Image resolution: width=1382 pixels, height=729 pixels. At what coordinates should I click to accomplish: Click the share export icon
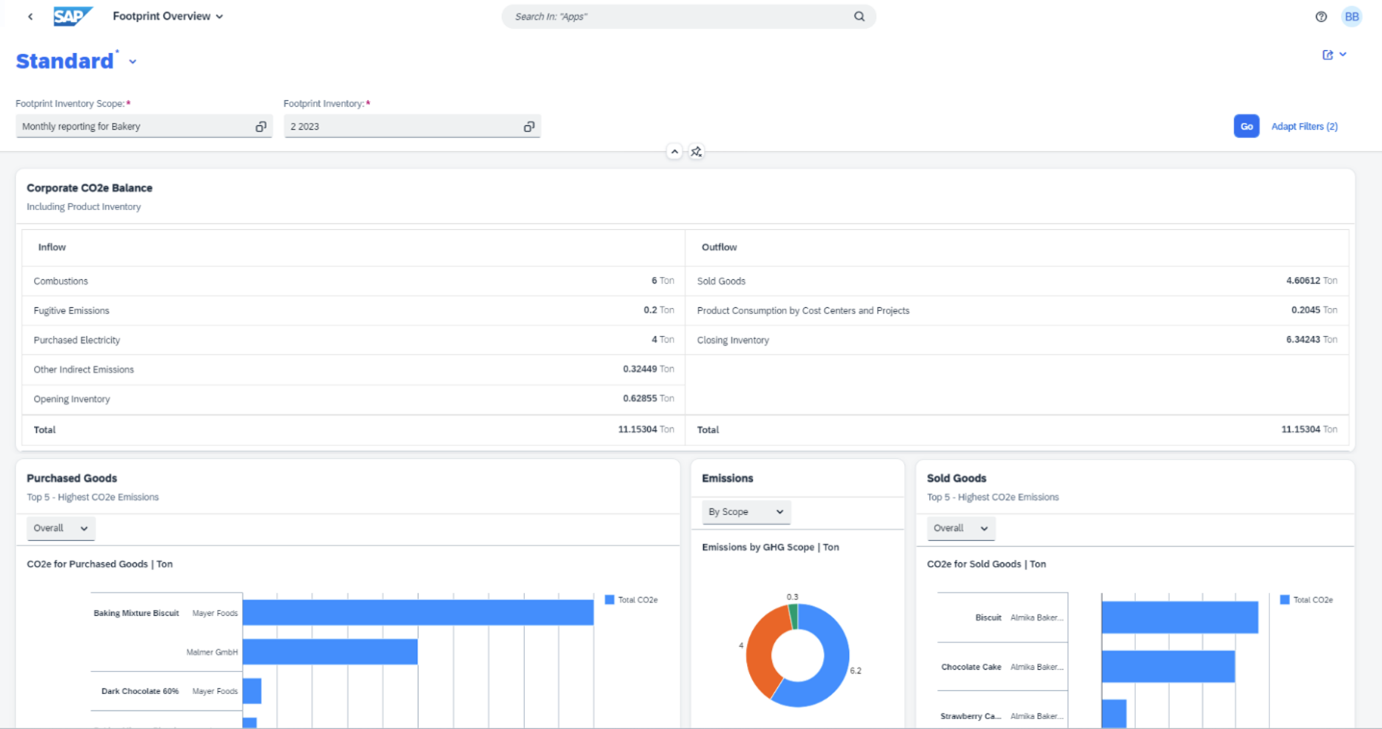1328,55
